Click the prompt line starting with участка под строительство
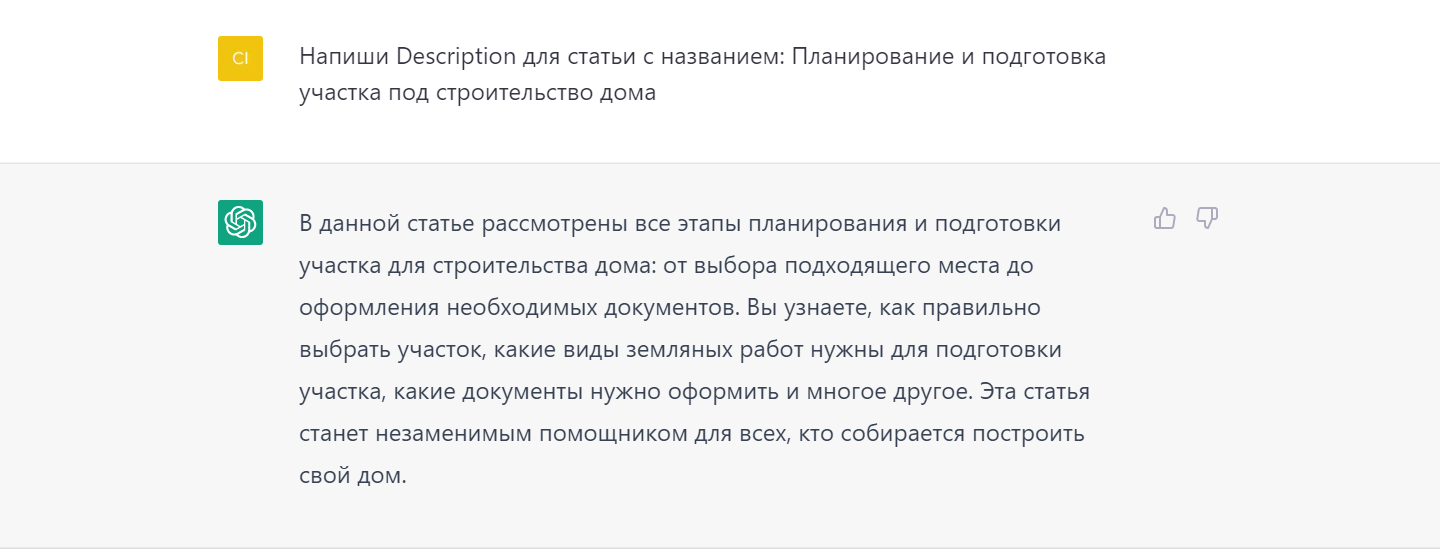This screenshot has width=1440, height=554. pyautogui.click(x=477, y=94)
